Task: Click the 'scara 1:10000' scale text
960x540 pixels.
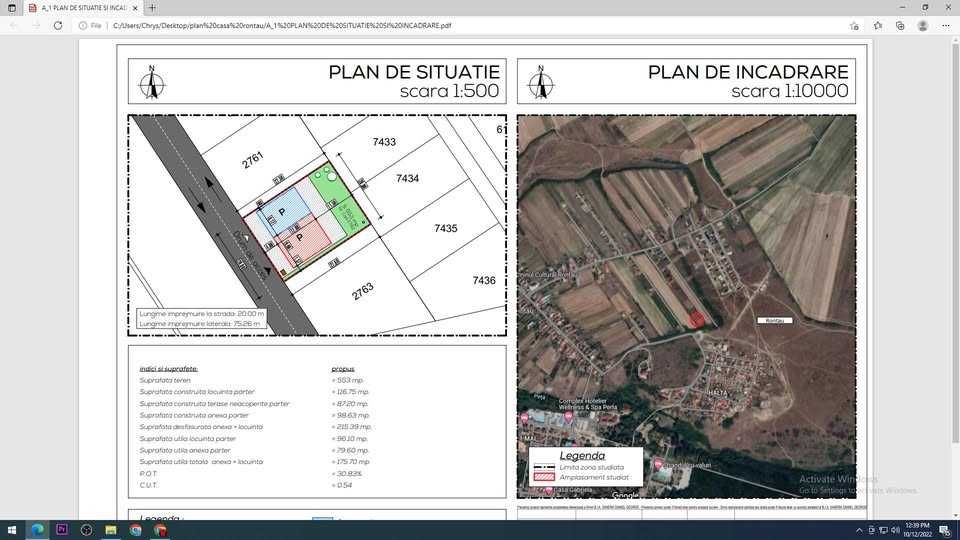Action: click(x=790, y=91)
